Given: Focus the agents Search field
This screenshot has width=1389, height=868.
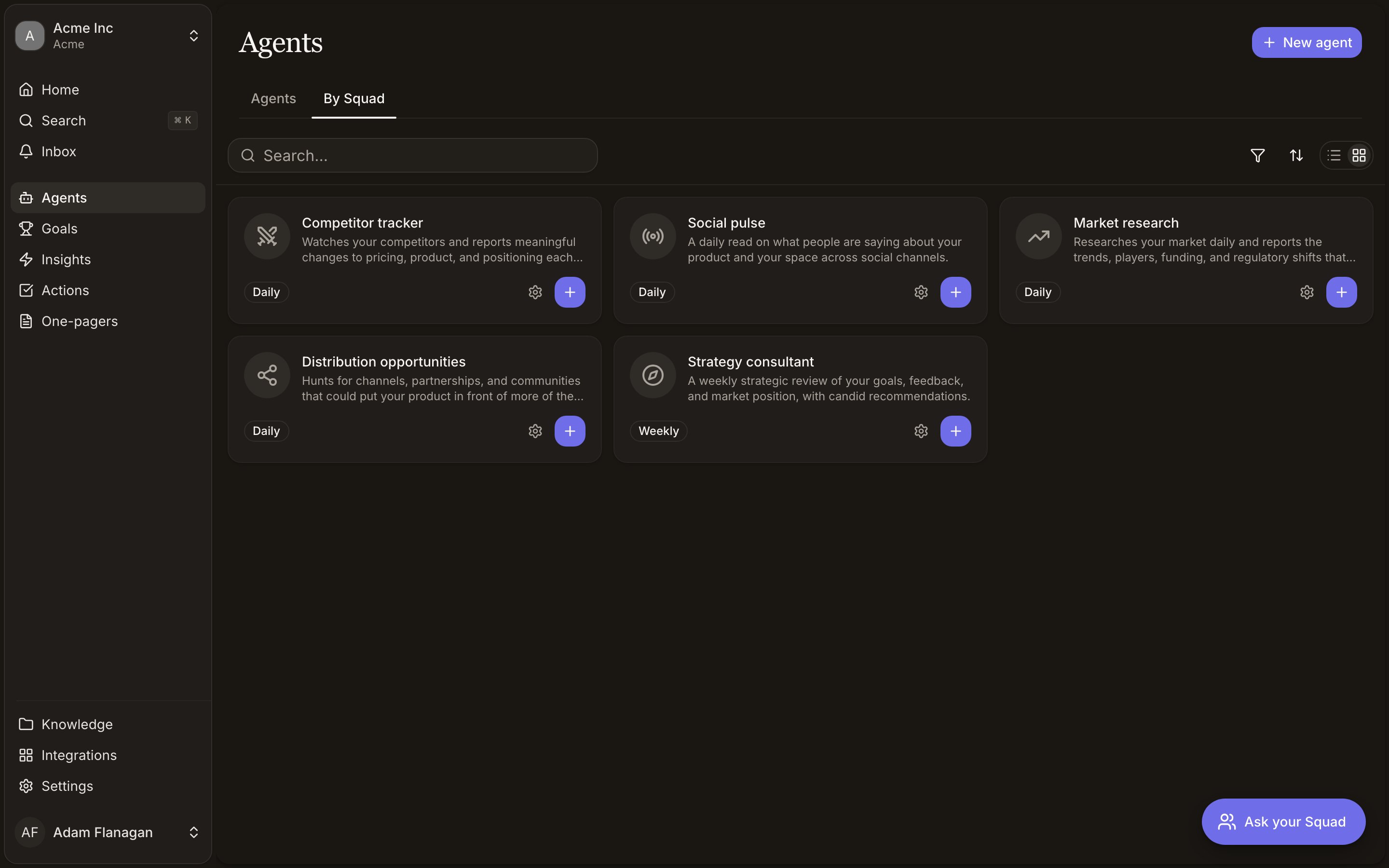Looking at the screenshot, I should coord(413,156).
